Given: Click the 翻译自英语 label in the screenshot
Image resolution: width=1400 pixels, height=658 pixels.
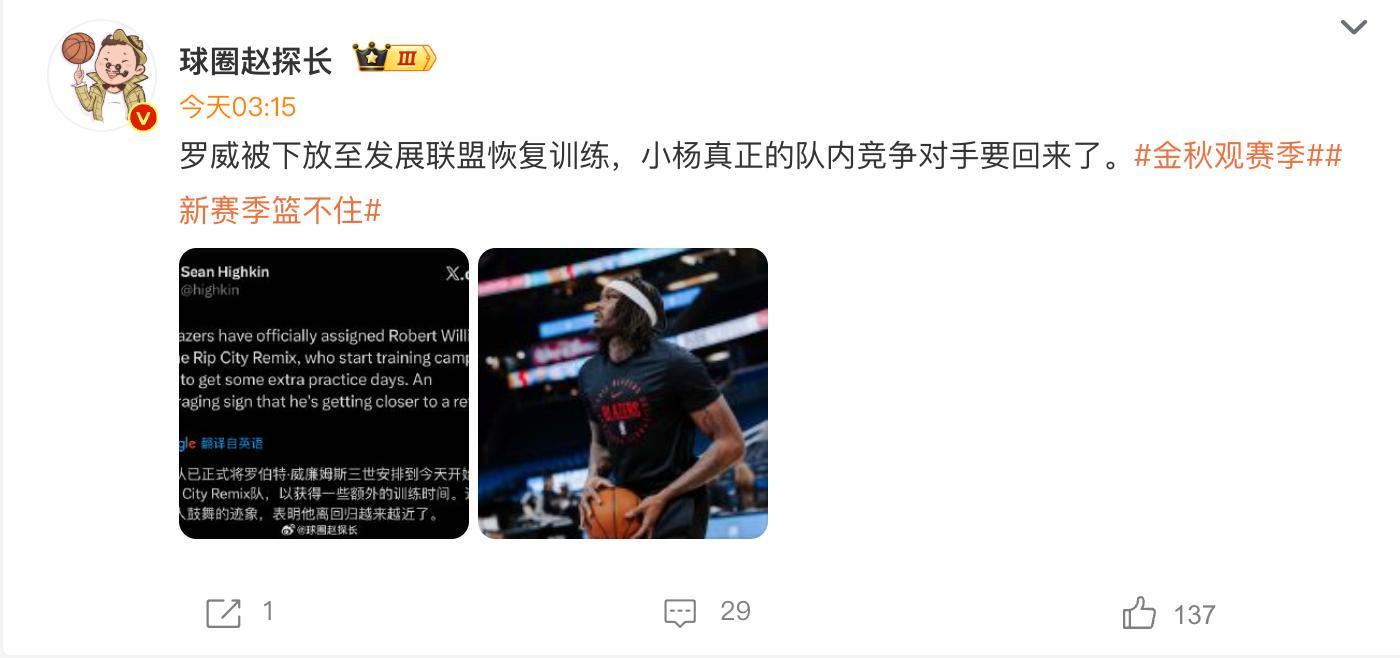Looking at the screenshot, I should [232, 443].
